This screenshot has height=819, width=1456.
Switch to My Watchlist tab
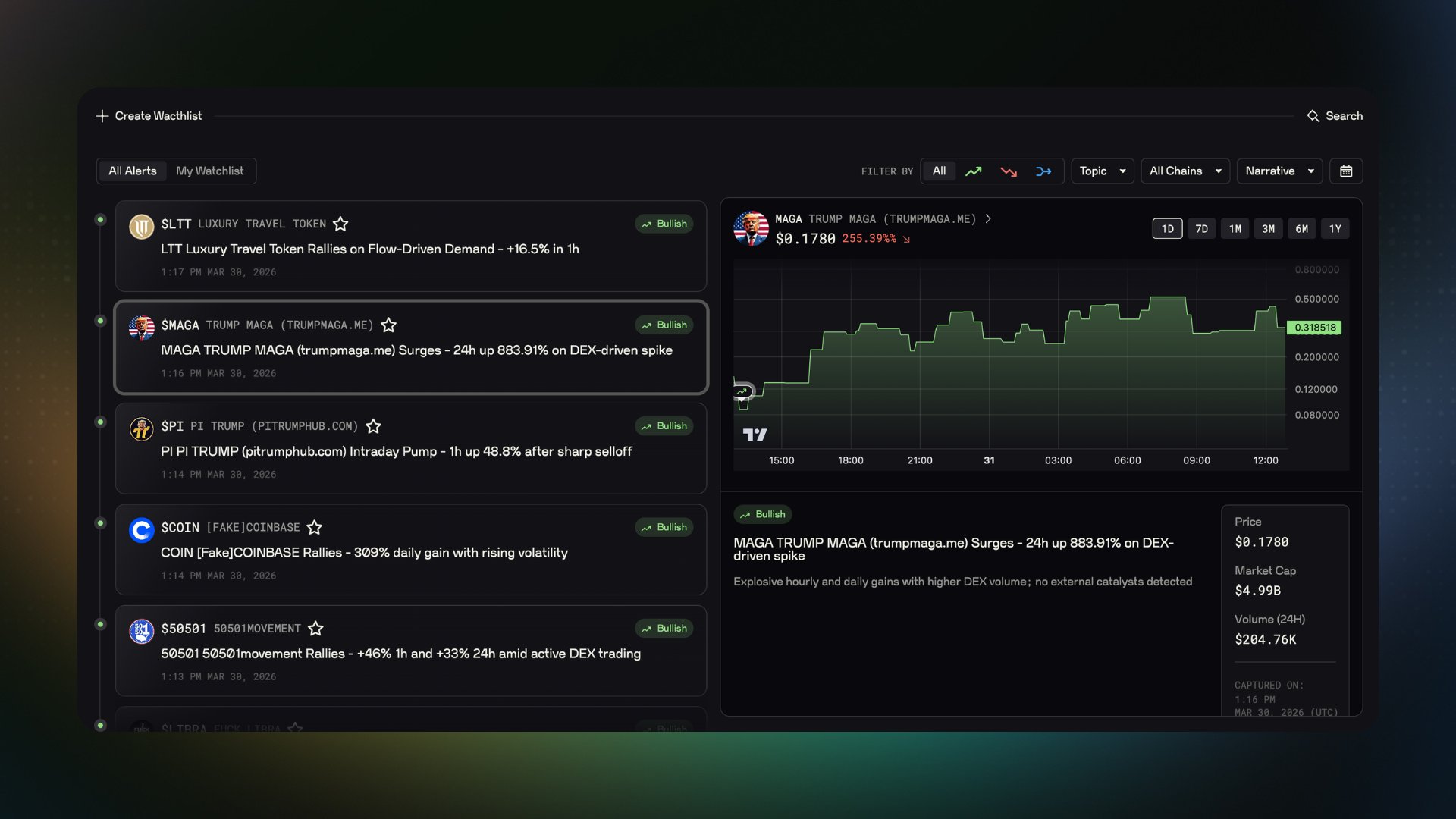click(210, 171)
